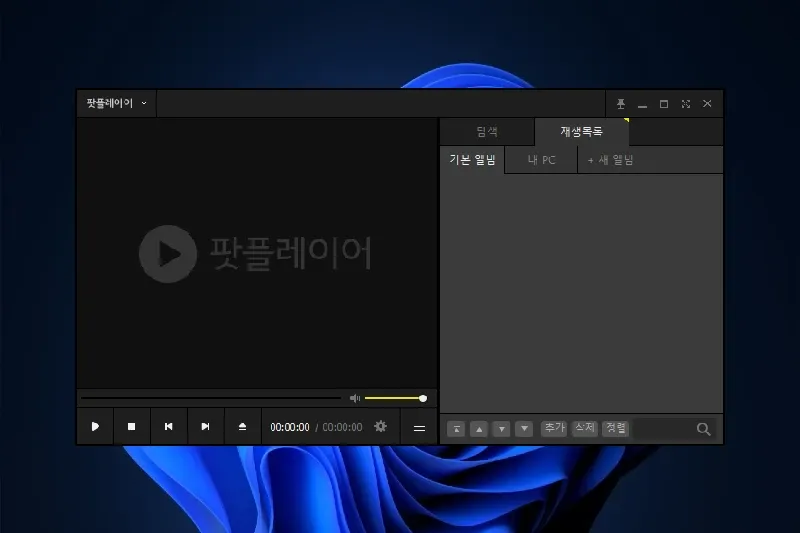
Task: Switch to the 재생목록 tab
Action: pyautogui.click(x=582, y=132)
